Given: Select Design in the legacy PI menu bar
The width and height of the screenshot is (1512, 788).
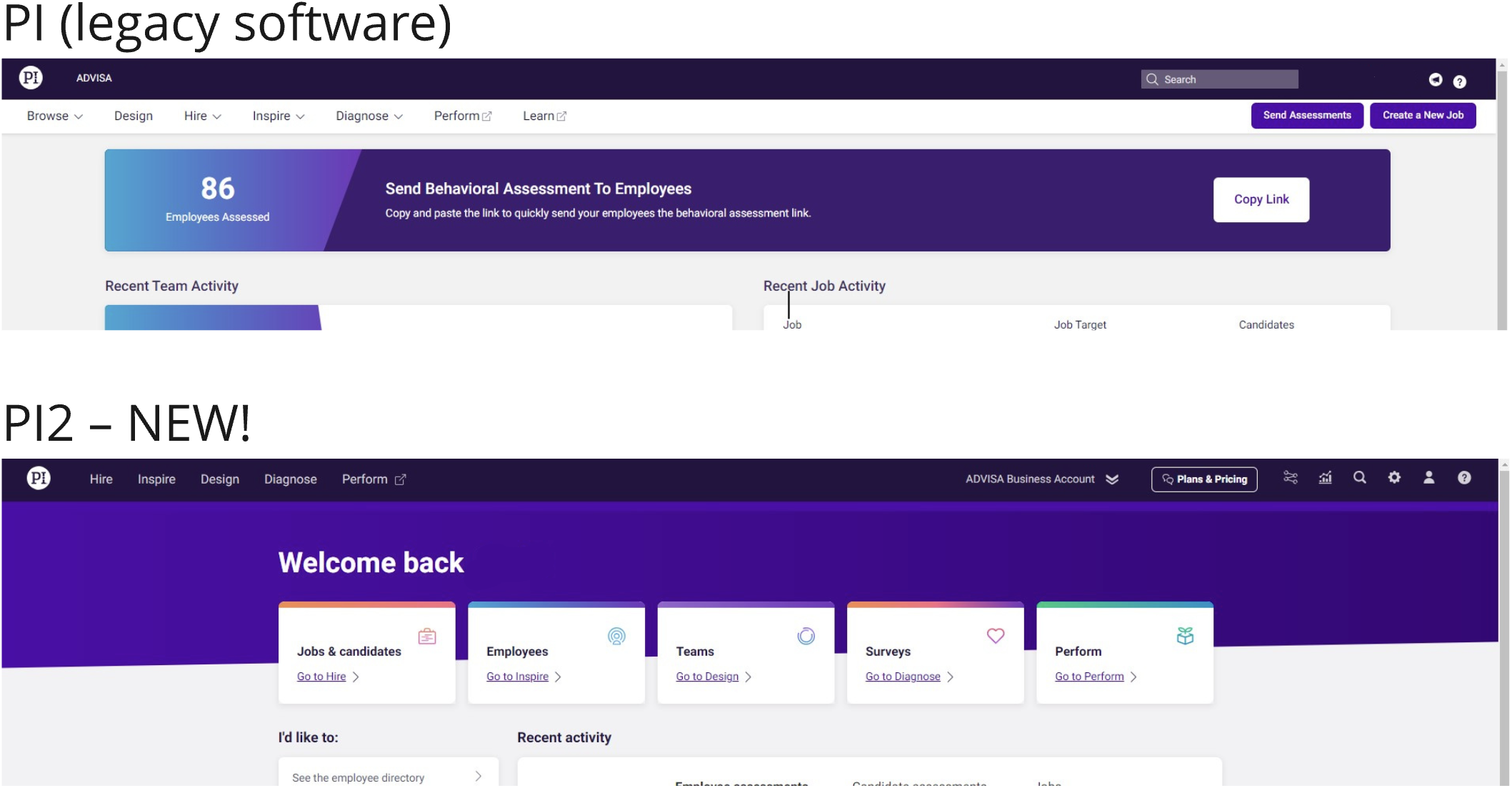Looking at the screenshot, I should pyautogui.click(x=133, y=115).
